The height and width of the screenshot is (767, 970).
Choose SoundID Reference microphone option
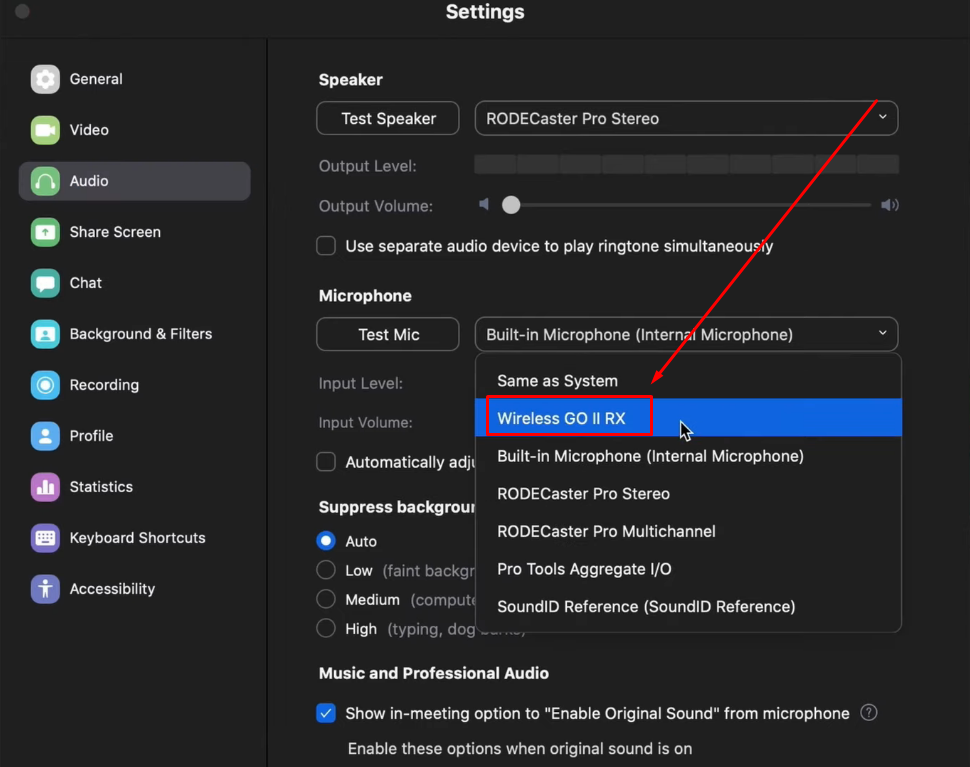coord(688,607)
